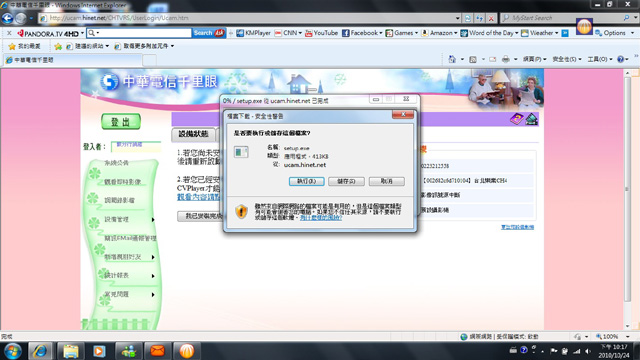Open 系統公告 in the left sidebar
This screenshot has height=360, width=640.
click(x=116, y=163)
